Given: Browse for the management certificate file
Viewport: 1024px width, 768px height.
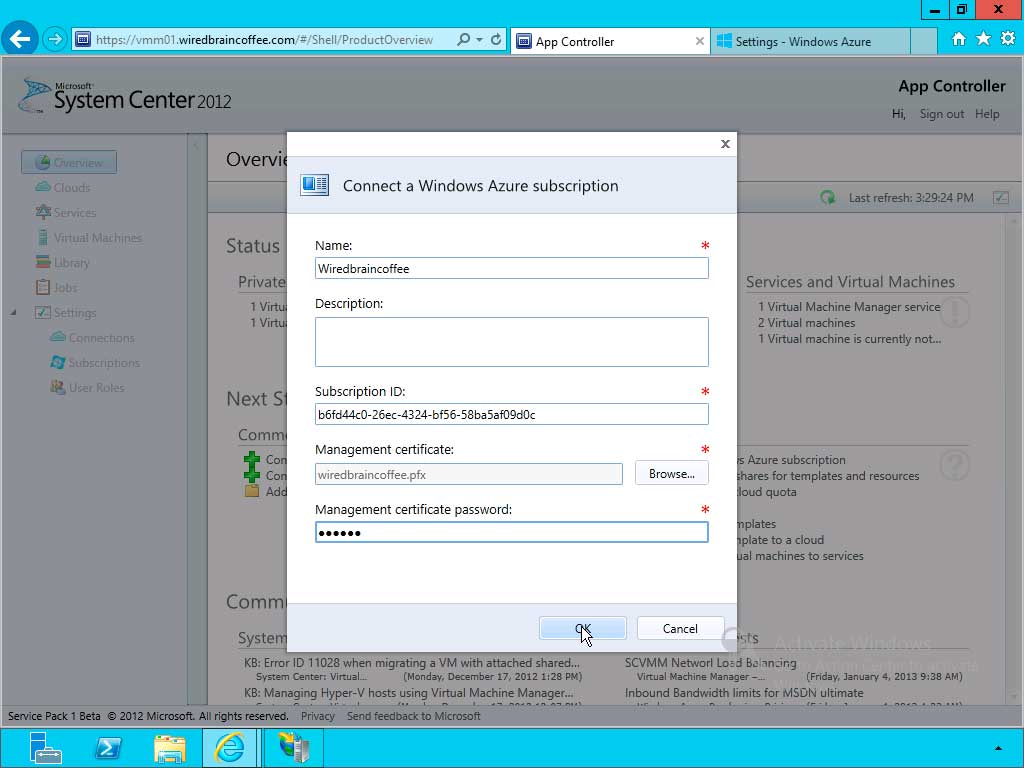Looking at the screenshot, I should [x=671, y=473].
